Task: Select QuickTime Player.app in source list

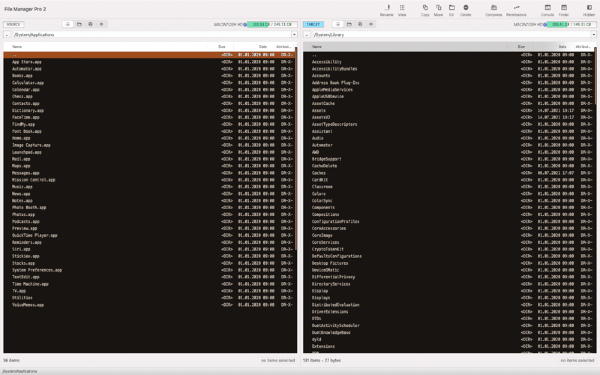Action: pos(149,235)
